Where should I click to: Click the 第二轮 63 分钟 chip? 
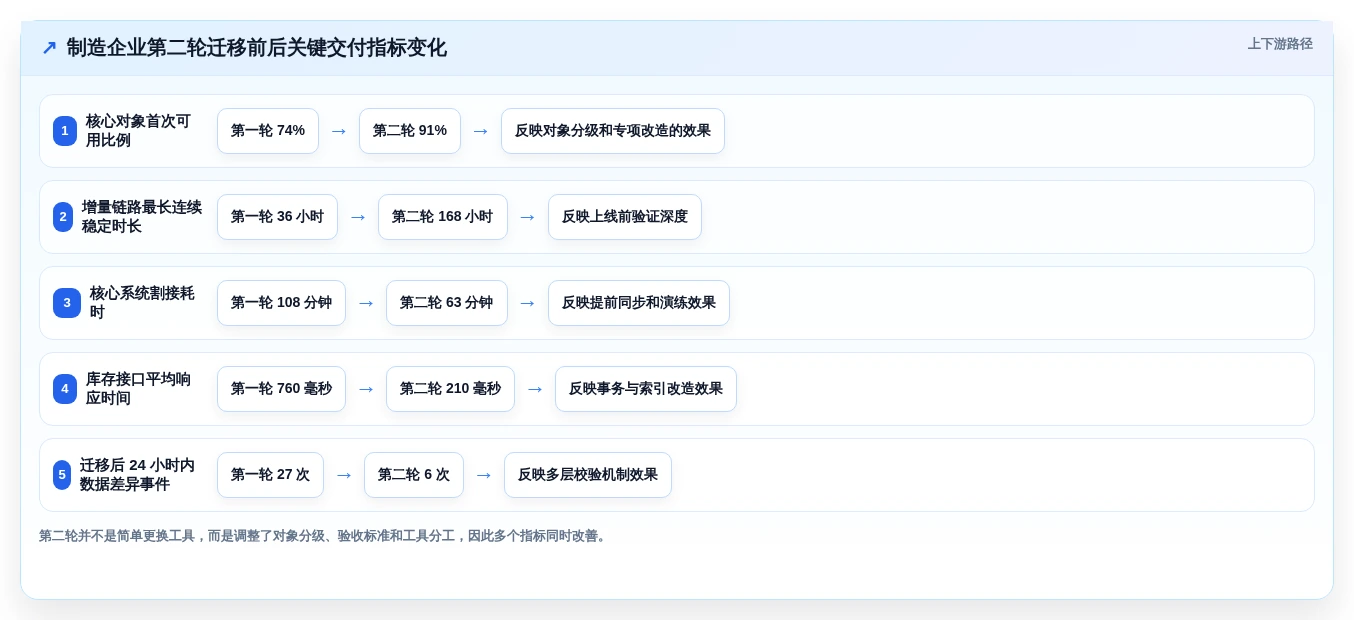pos(447,303)
